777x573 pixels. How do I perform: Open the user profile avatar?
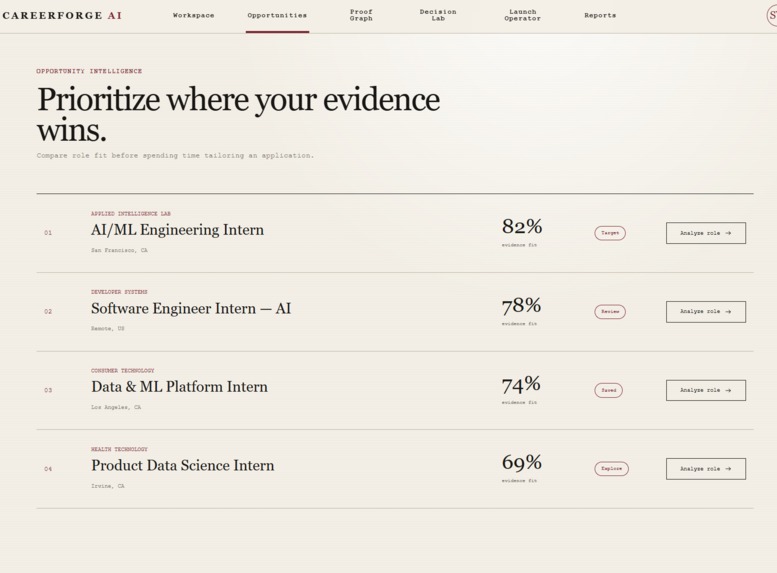click(772, 15)
